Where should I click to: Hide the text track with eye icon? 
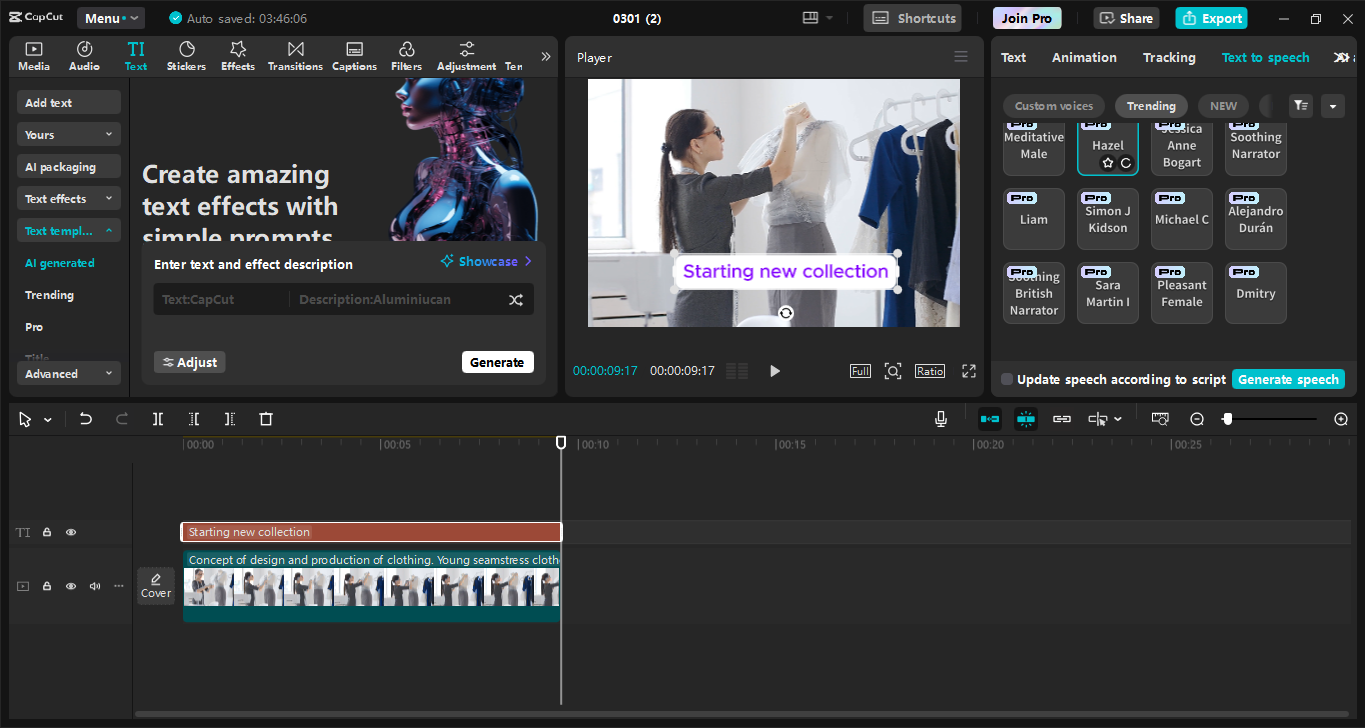pos(71,532)
